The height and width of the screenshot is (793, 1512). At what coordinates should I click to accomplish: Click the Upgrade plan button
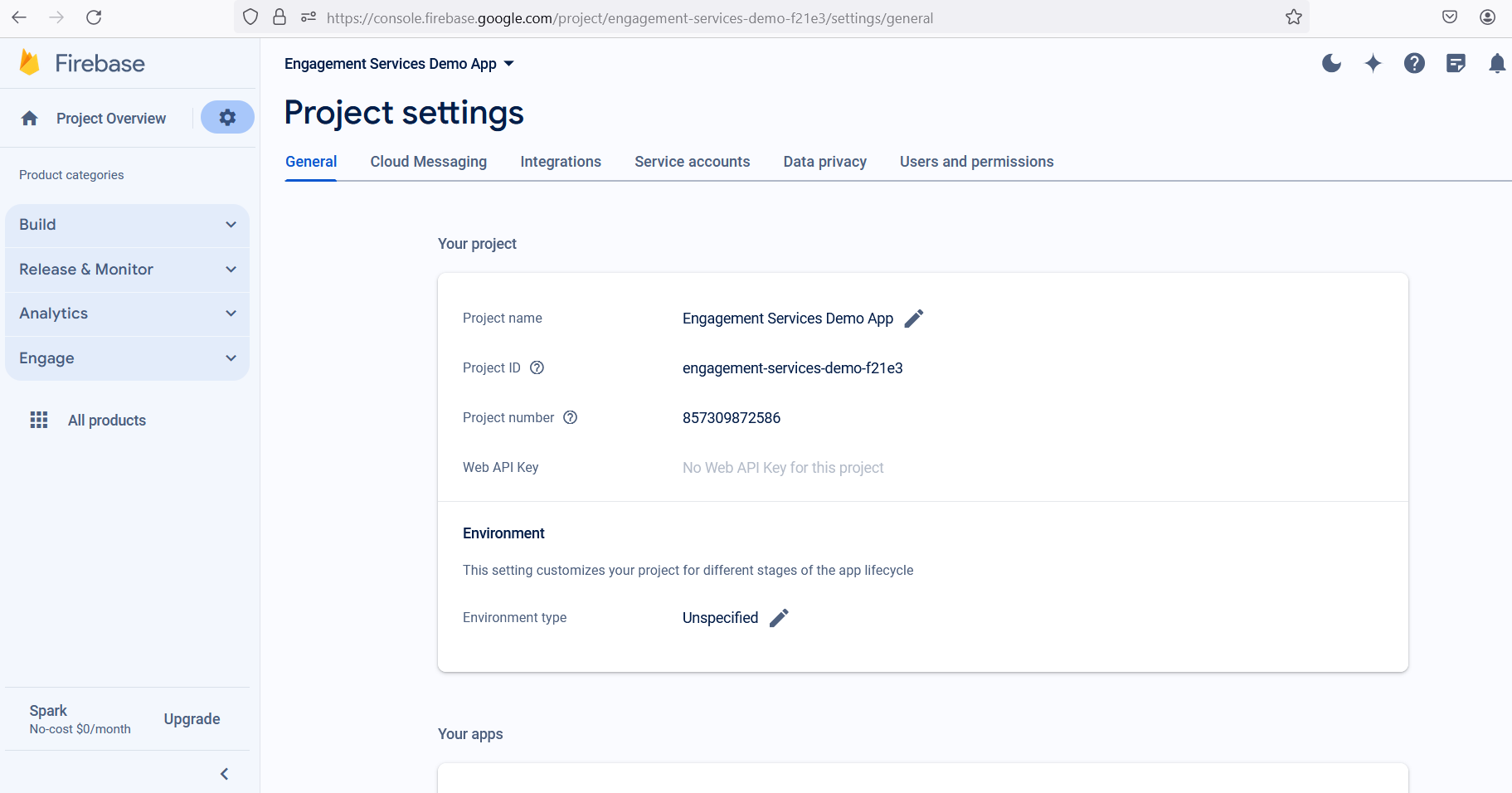point(192,719)
